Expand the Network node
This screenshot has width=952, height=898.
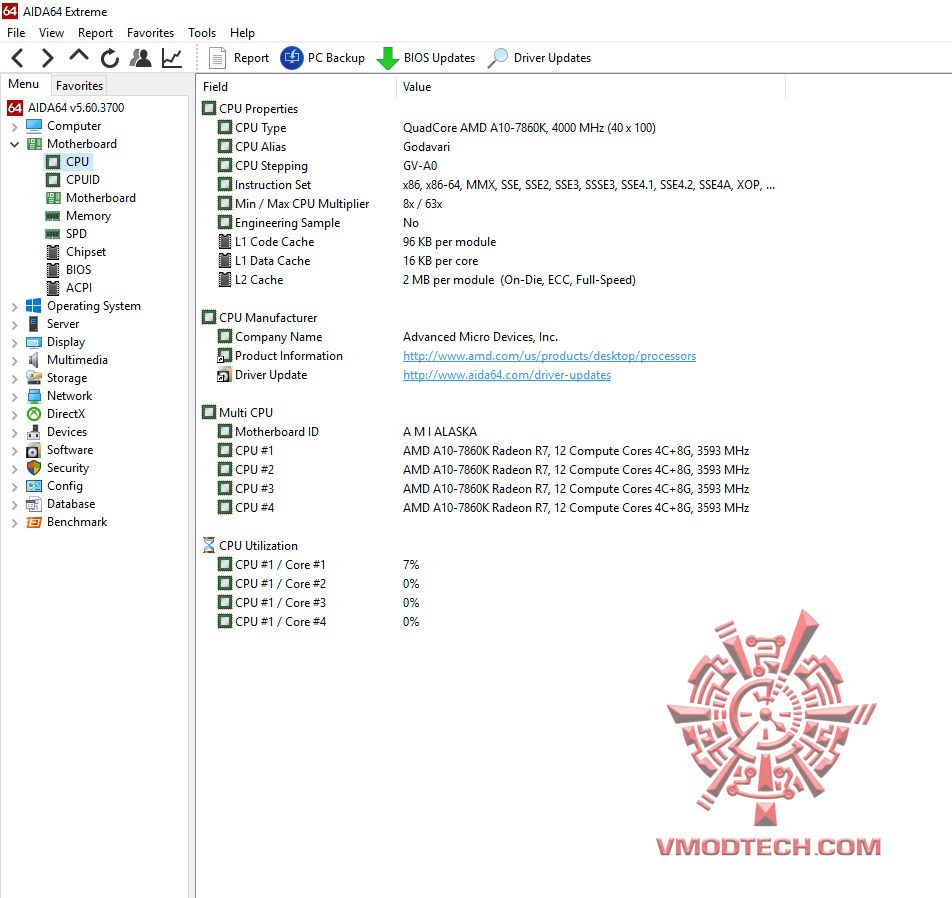pos(15,397)
